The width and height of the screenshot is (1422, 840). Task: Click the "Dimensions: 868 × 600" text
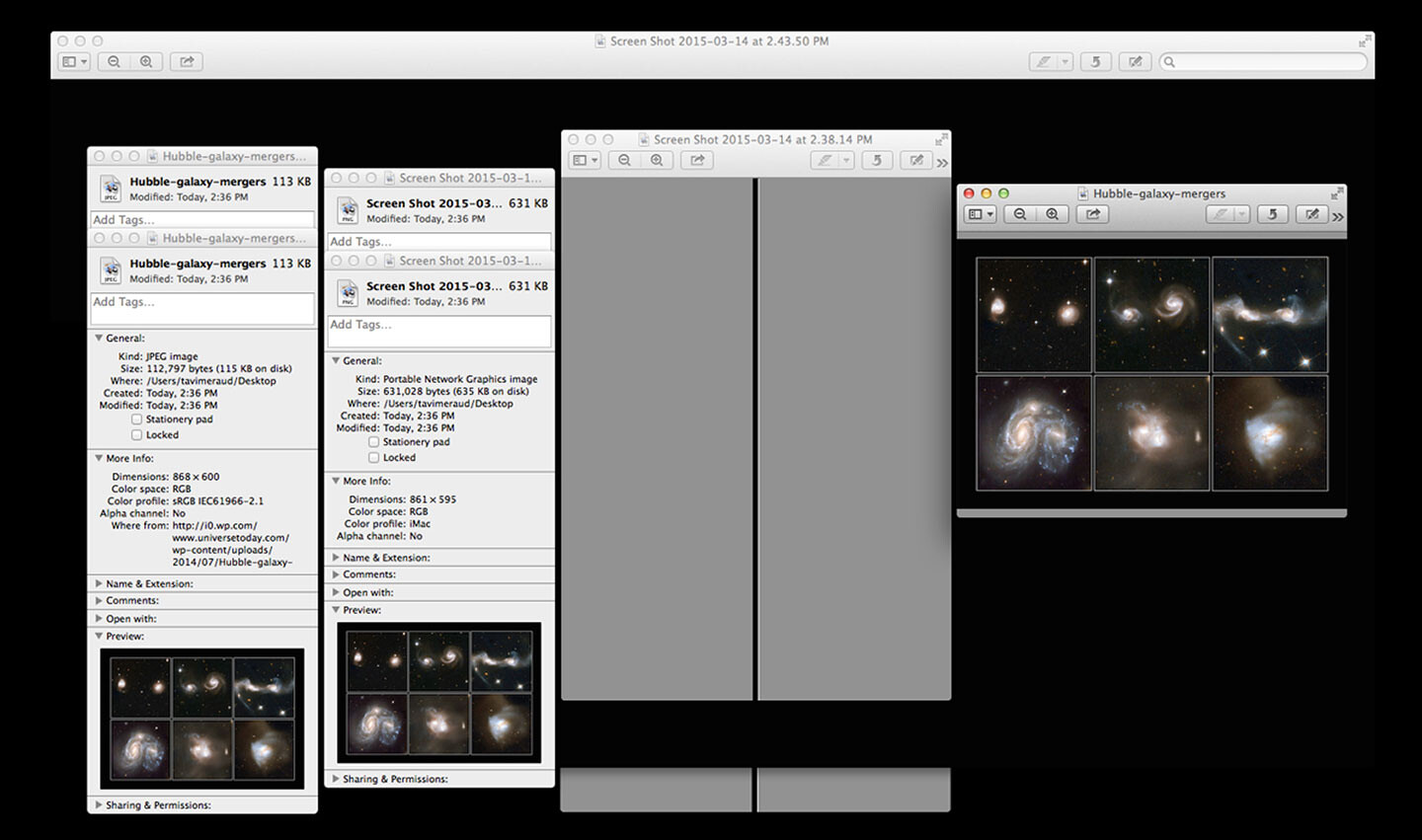point(166,477)
